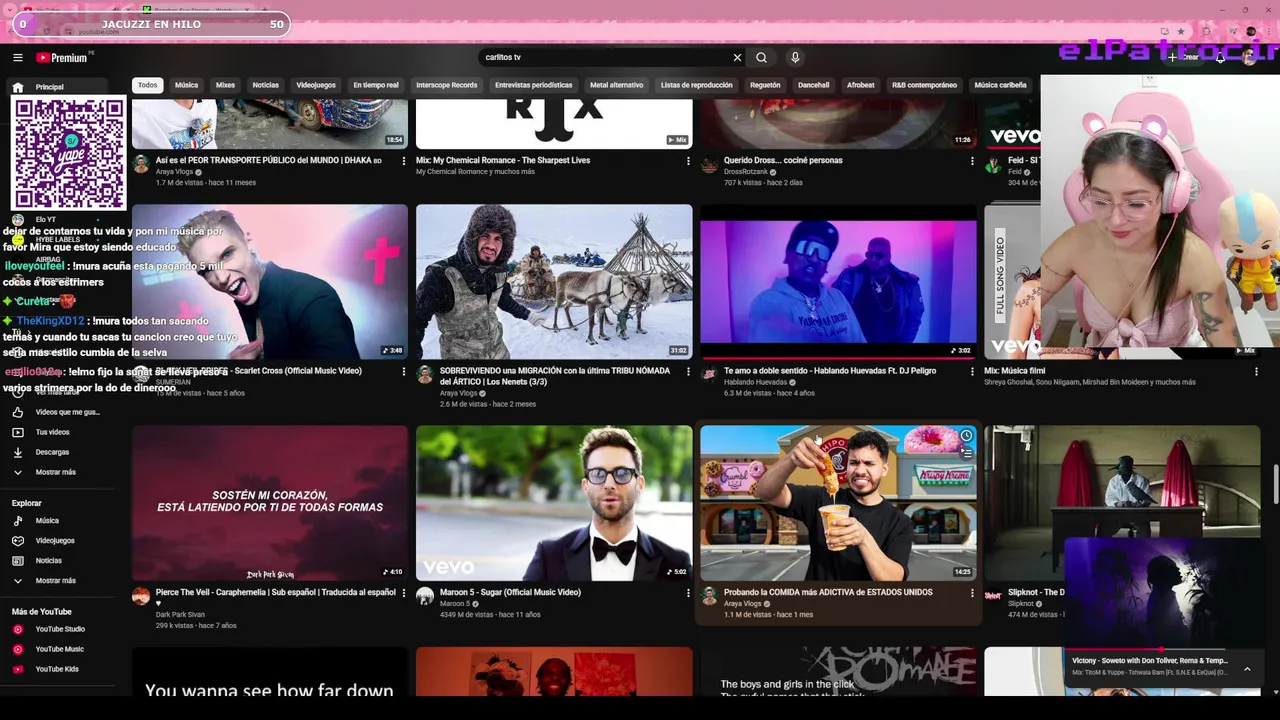Add the COMIDA más ADICTIVA video to Watch later

click(966, 436)
